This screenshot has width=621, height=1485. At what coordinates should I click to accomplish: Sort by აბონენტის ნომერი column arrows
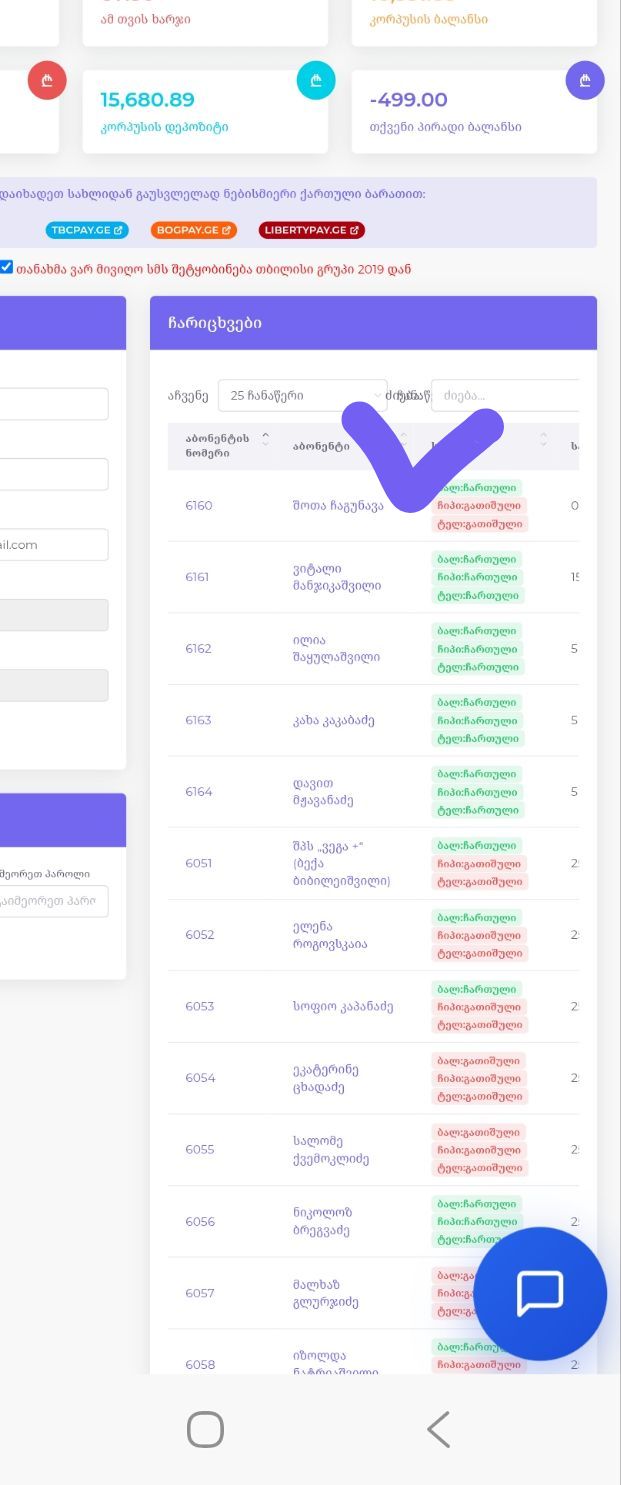pyautogui.click(x=265, y=438)
